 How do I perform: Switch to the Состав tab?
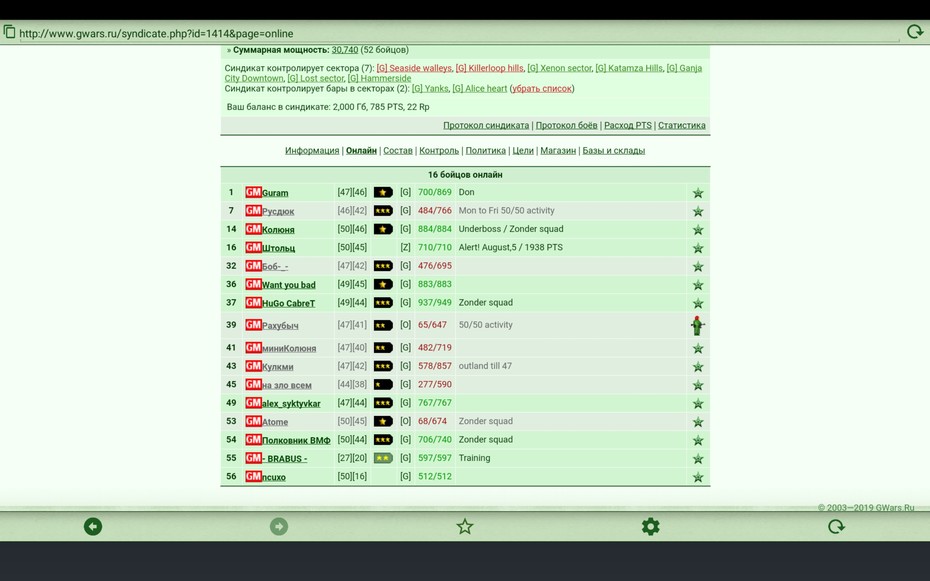[x=397, y=151]
